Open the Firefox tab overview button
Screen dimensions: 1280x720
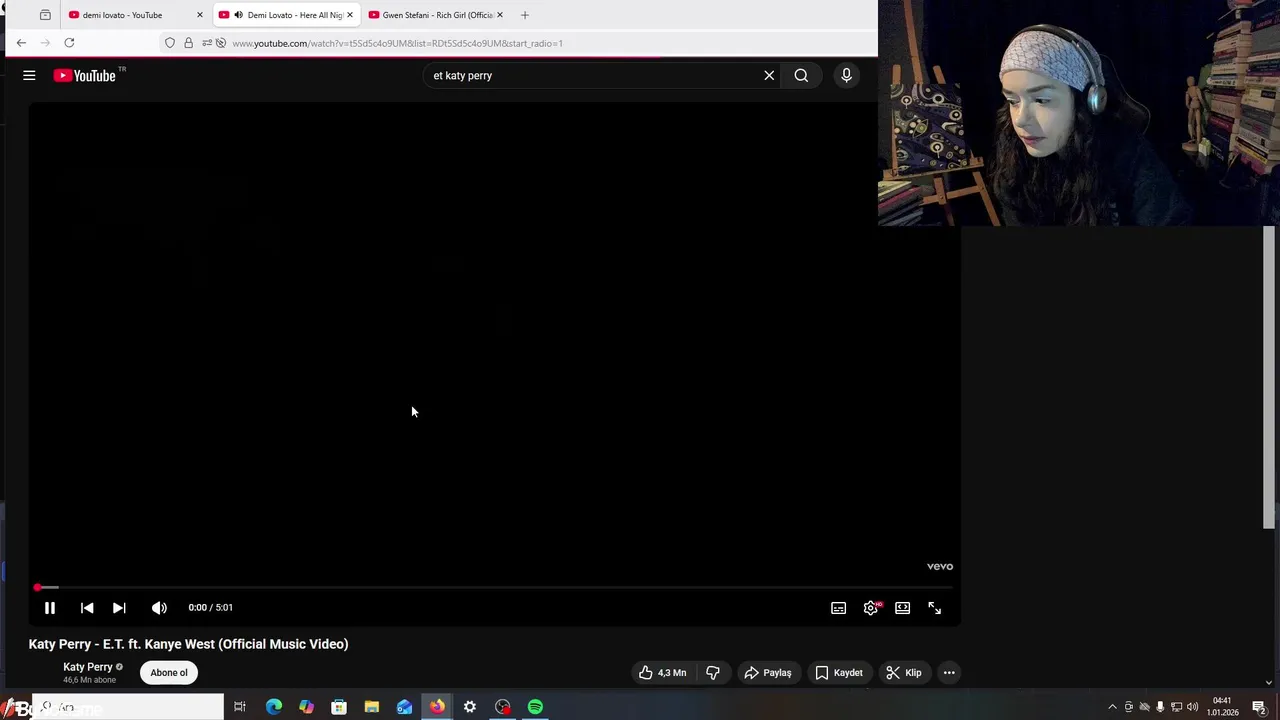[x=45, y=15]
